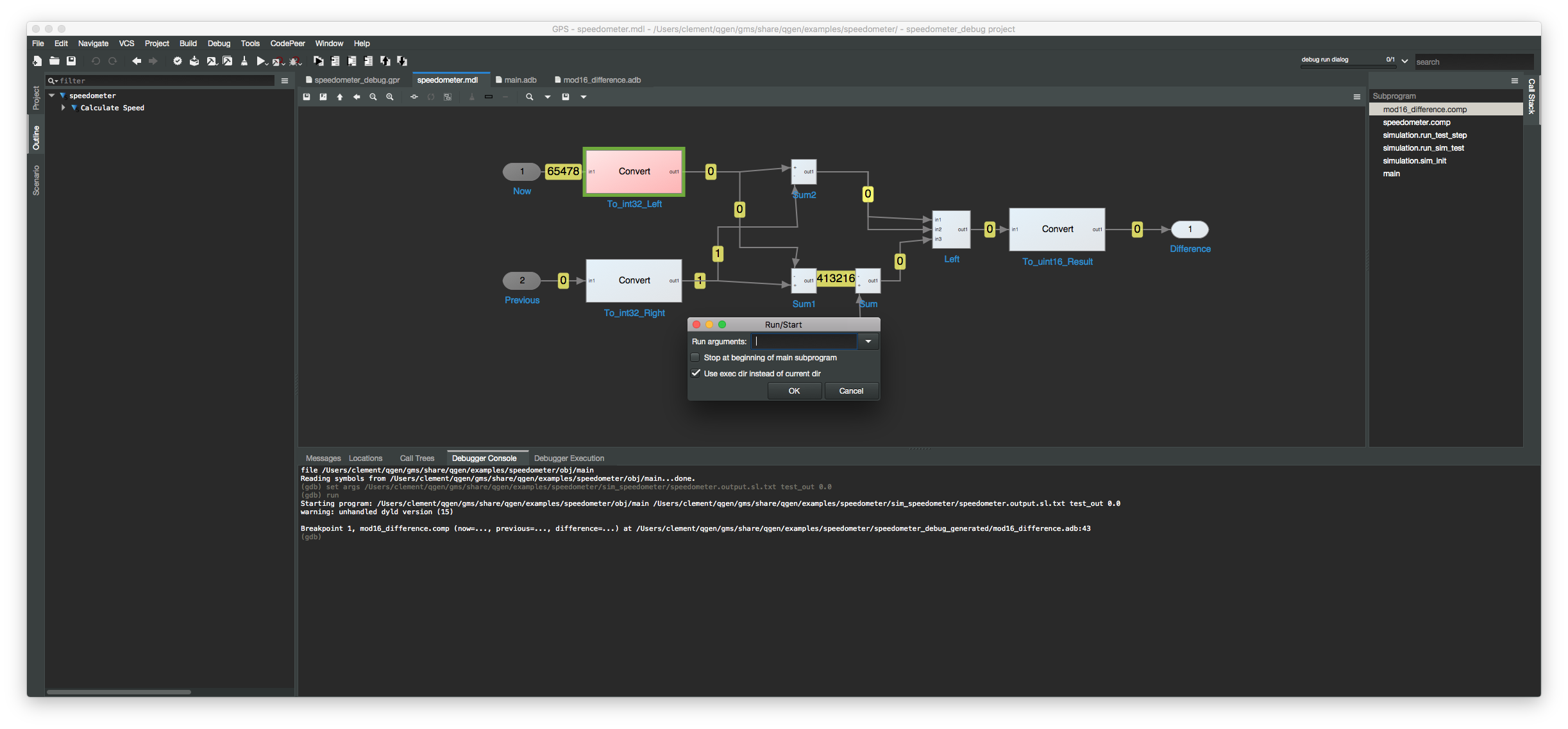
Task: Select speedometer.comp in the call stack
Action: [1446, 122]
